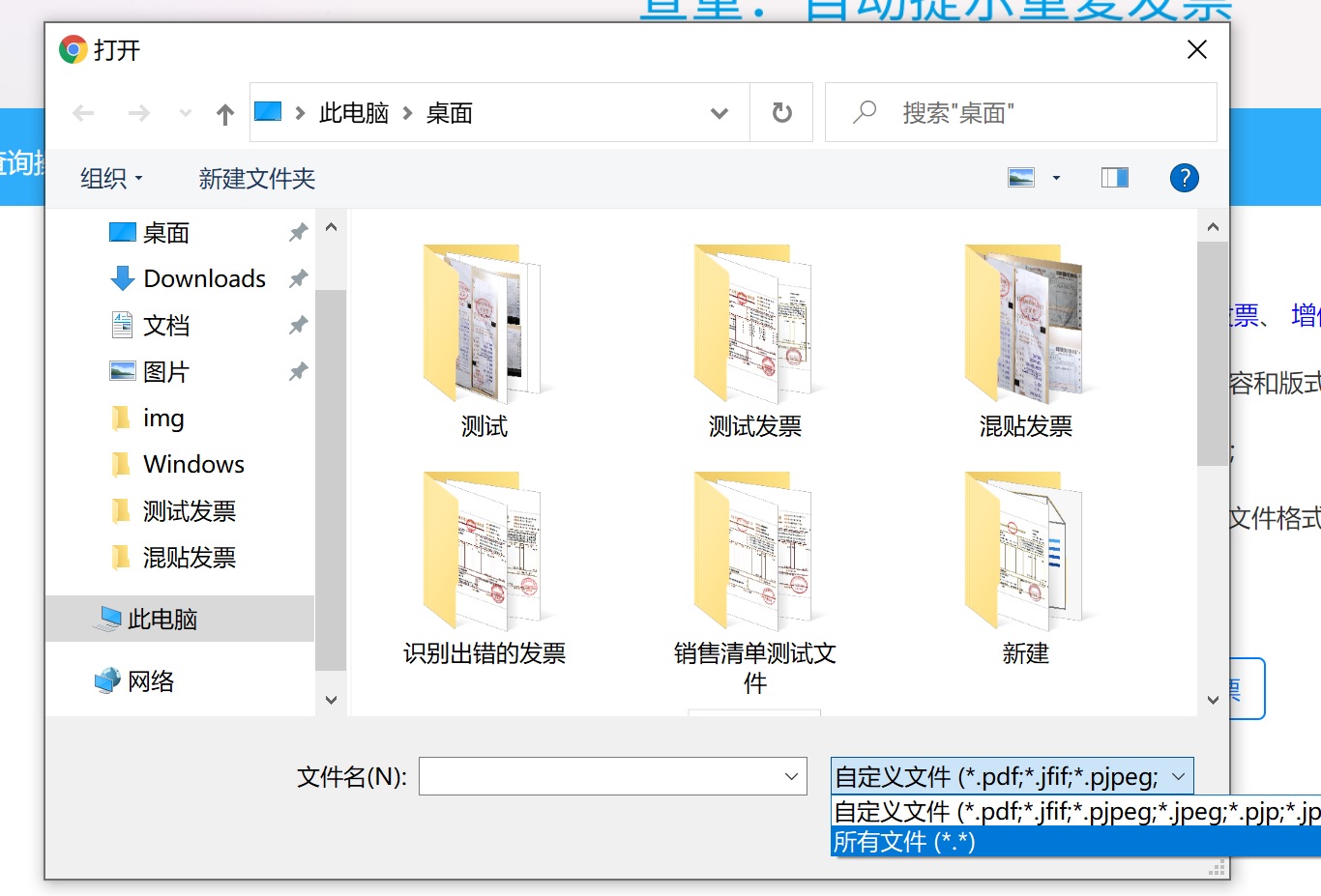Open the 组织 menu
The height and width of the screenshot is (896, 1321).
pyautogui.click(x=111, y=179)
